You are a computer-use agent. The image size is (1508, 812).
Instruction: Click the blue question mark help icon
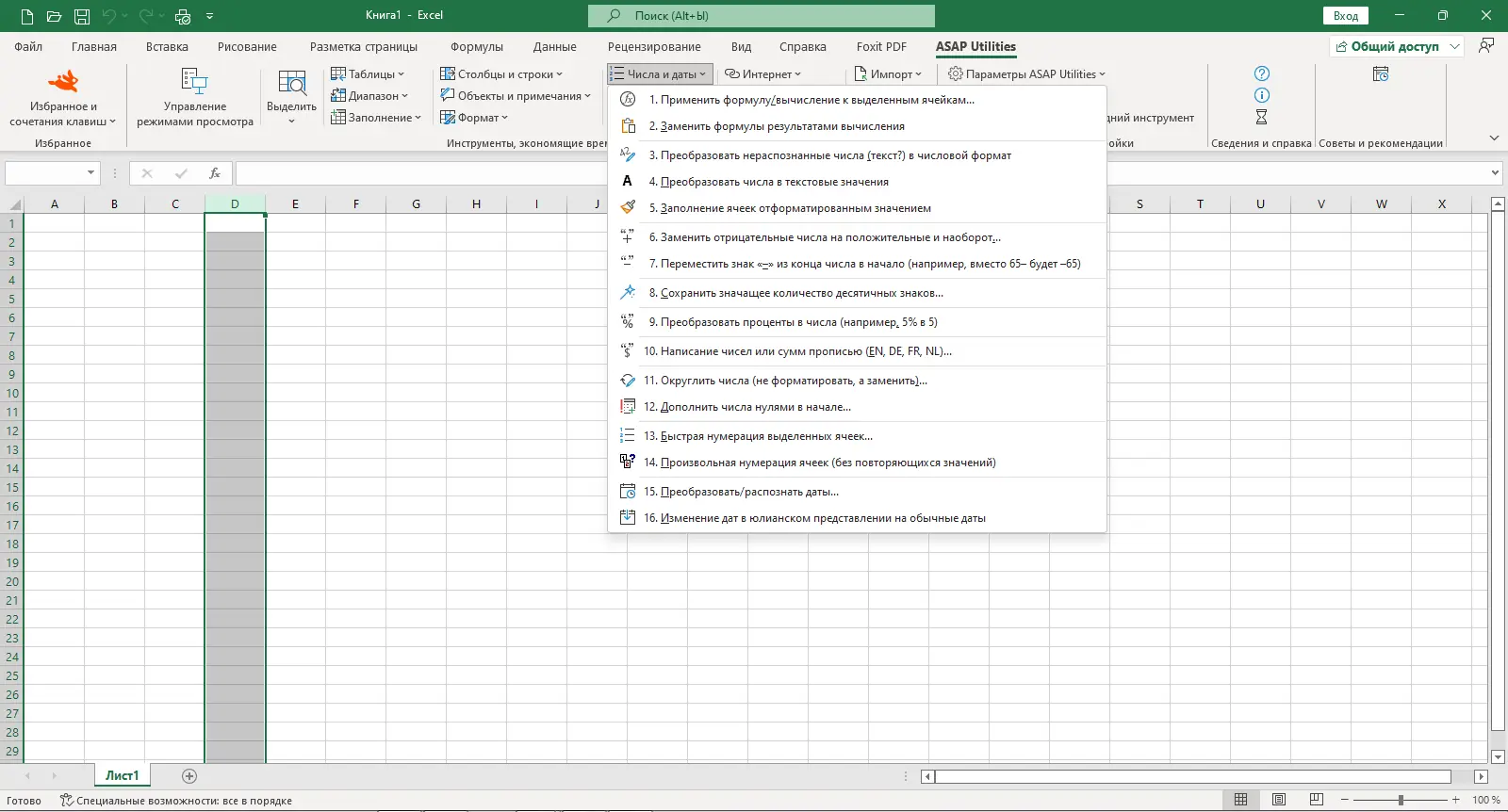pyautogui.click(x=1262, y=73)
